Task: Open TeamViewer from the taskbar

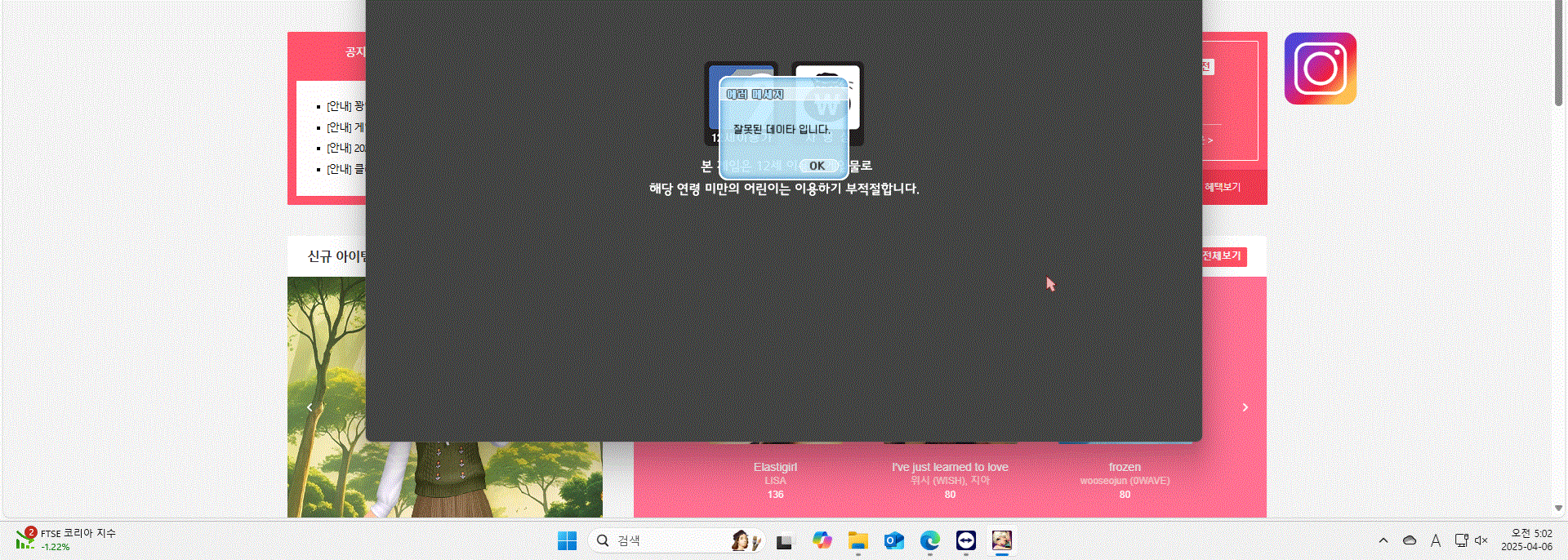Action: point(965,540)
